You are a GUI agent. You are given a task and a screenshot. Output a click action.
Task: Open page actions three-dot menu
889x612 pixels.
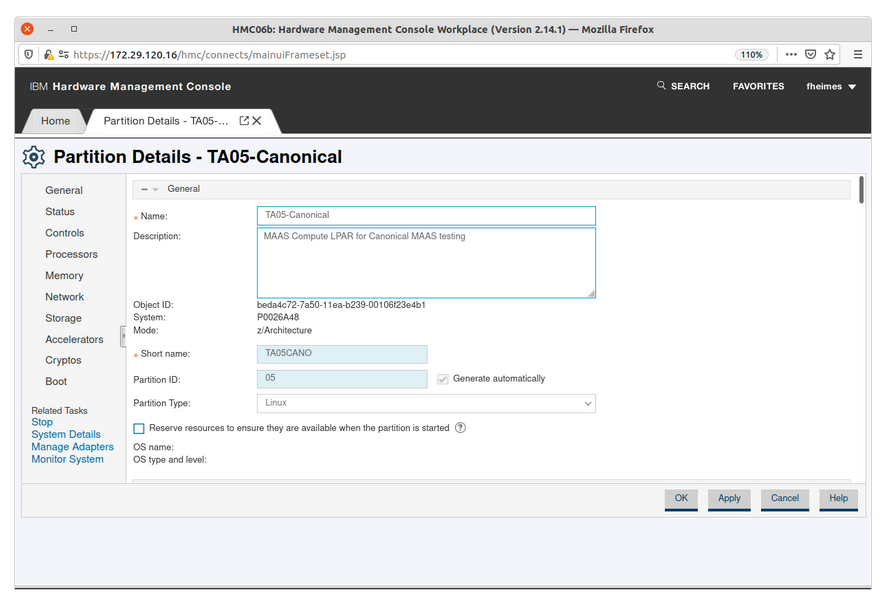point(790,55)
